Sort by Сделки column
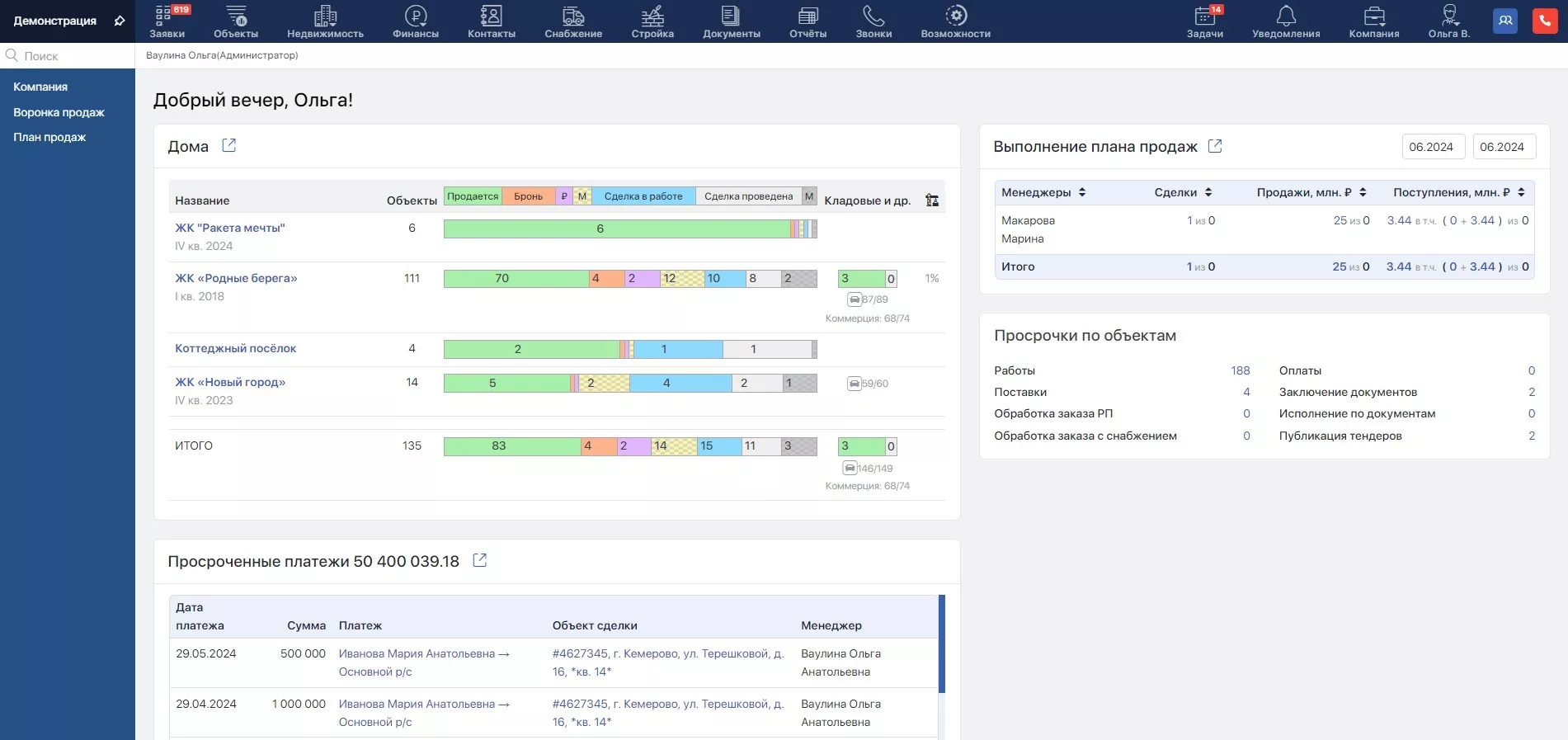Viewport: 1568px width, 740px height. [x=1208, y=192]
